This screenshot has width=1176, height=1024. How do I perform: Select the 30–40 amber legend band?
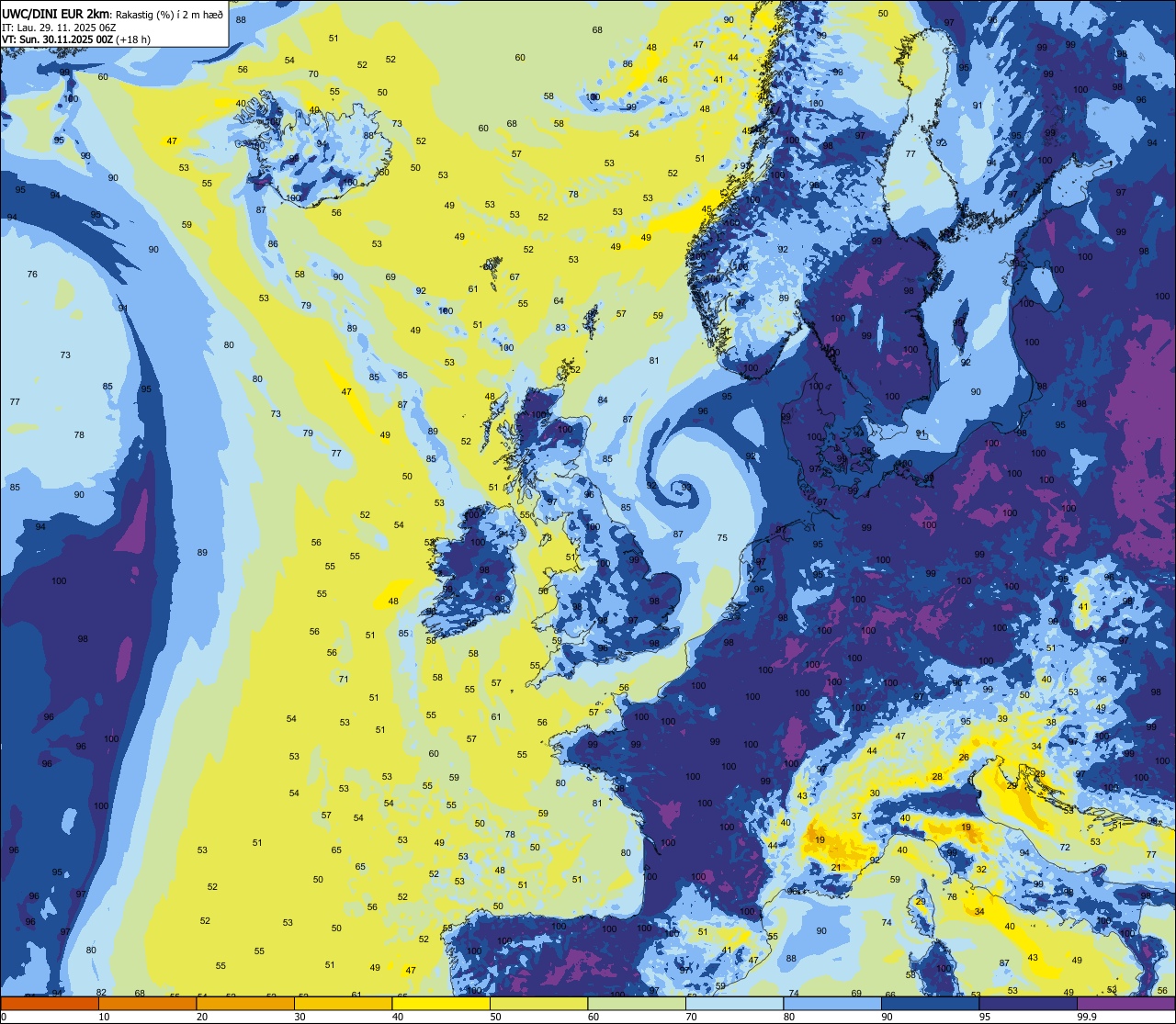(343, 1004)
